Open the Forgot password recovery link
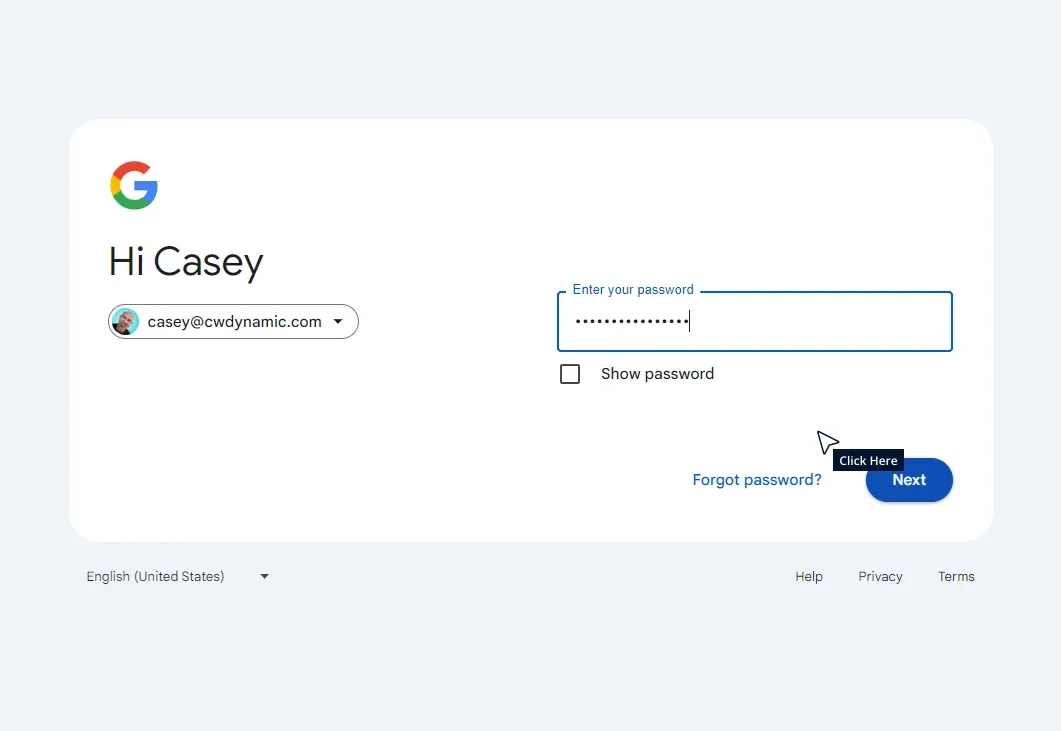Image resolution: width=1061 pixels, height=731 pixels. 757,479
